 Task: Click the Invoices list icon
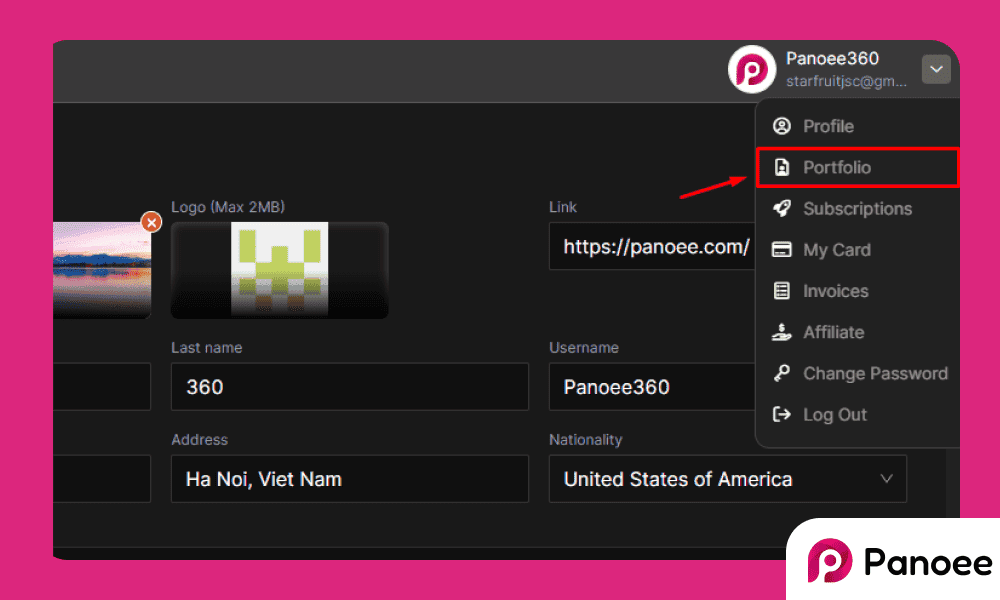pyautogui.click(x=782, y=291)
